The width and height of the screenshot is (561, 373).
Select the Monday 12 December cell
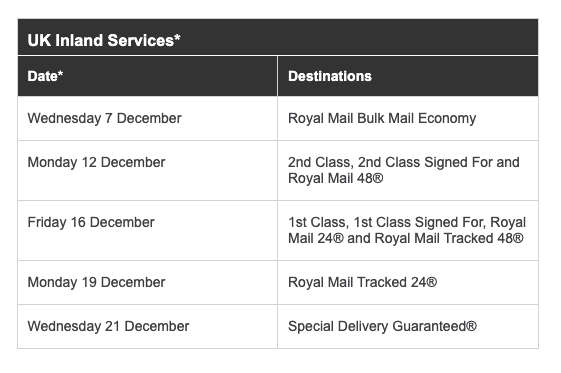(x=147, y=171)
